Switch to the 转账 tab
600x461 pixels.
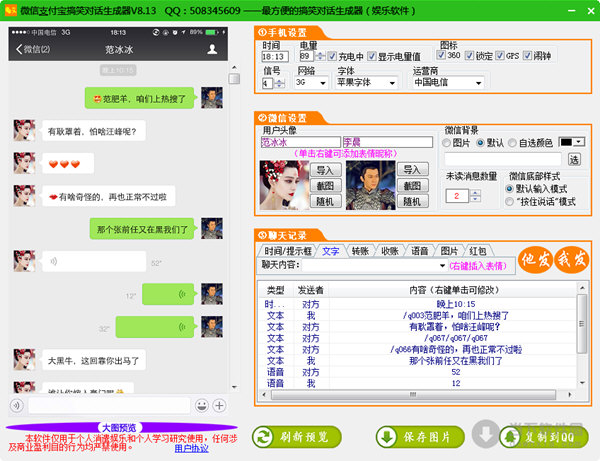tap(360, 251)
